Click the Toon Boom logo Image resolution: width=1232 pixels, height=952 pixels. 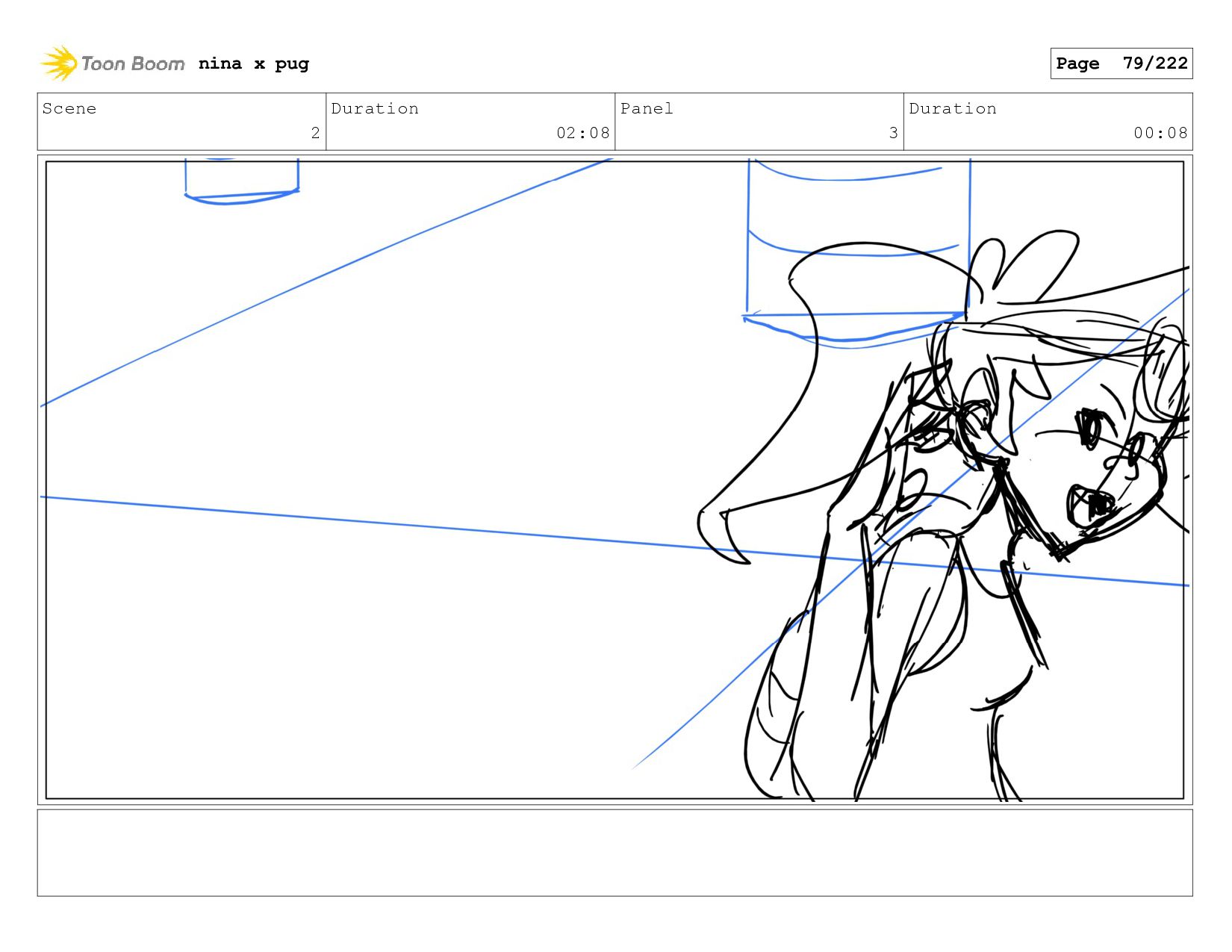(x=112, y=63)
